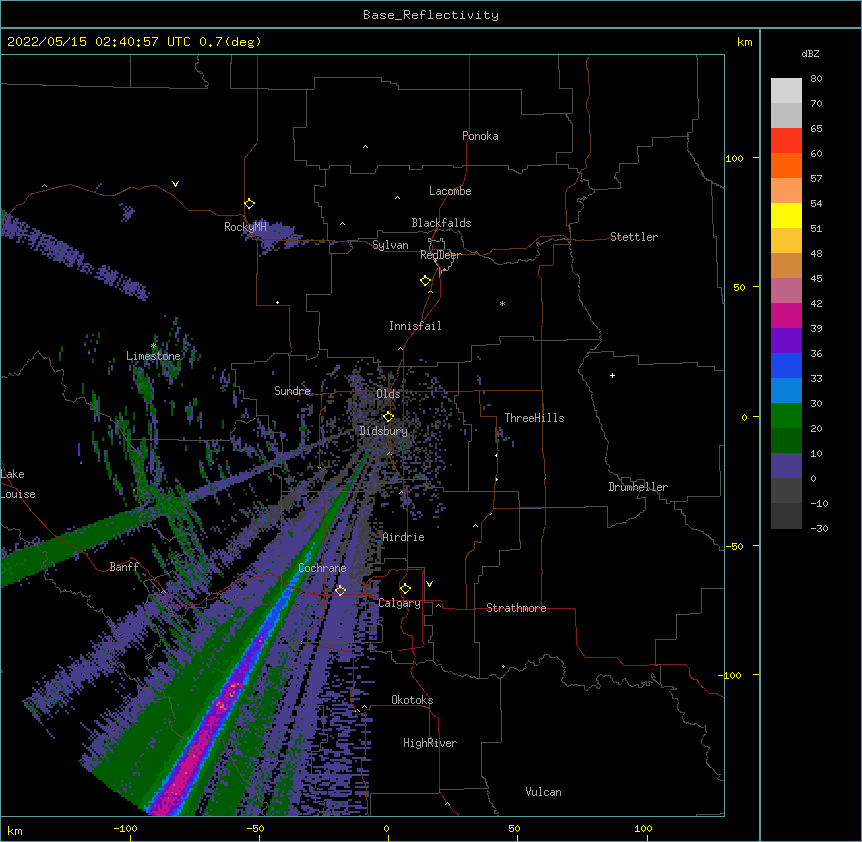Select the bright green 20-30 dBZ swatch
862x842 pixels.
tap(786, 416)
